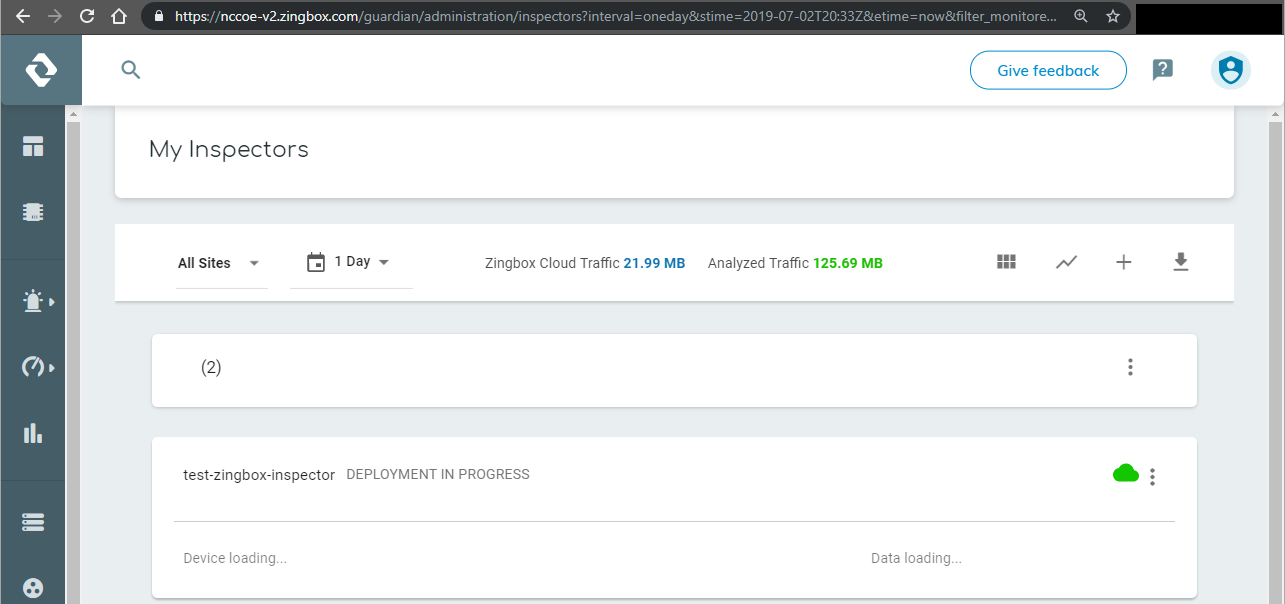Add a new inspector with plus icon
The width and height of the screenshot is (1285, 604).
[1123, 262]
